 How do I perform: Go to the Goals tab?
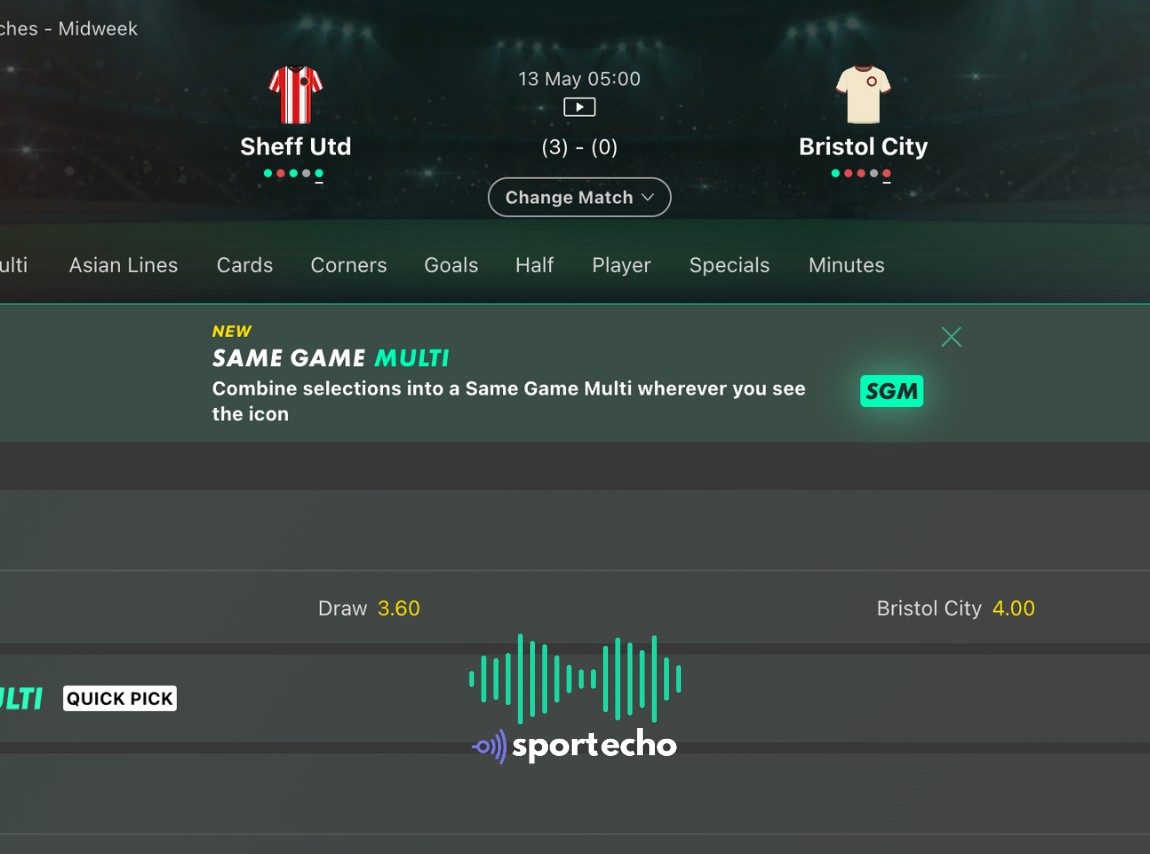451,265
